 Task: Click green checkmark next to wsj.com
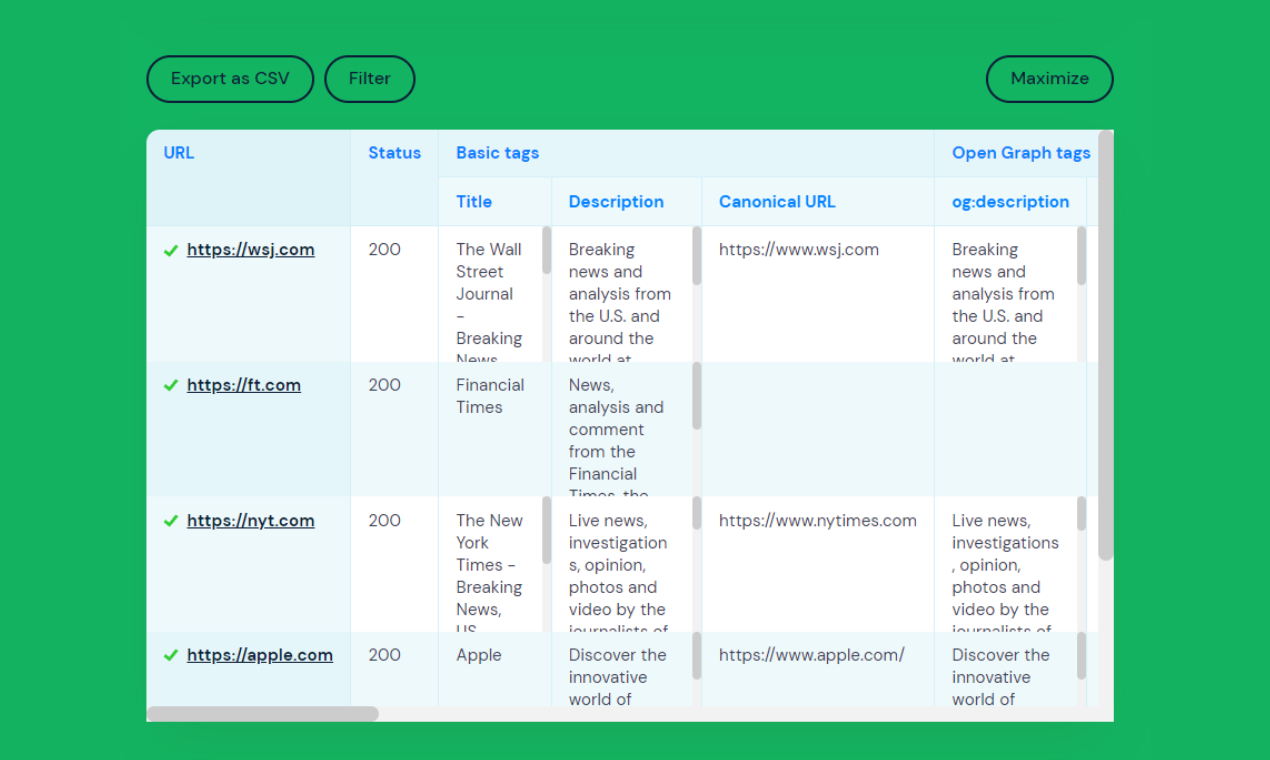tap(171, 251)
